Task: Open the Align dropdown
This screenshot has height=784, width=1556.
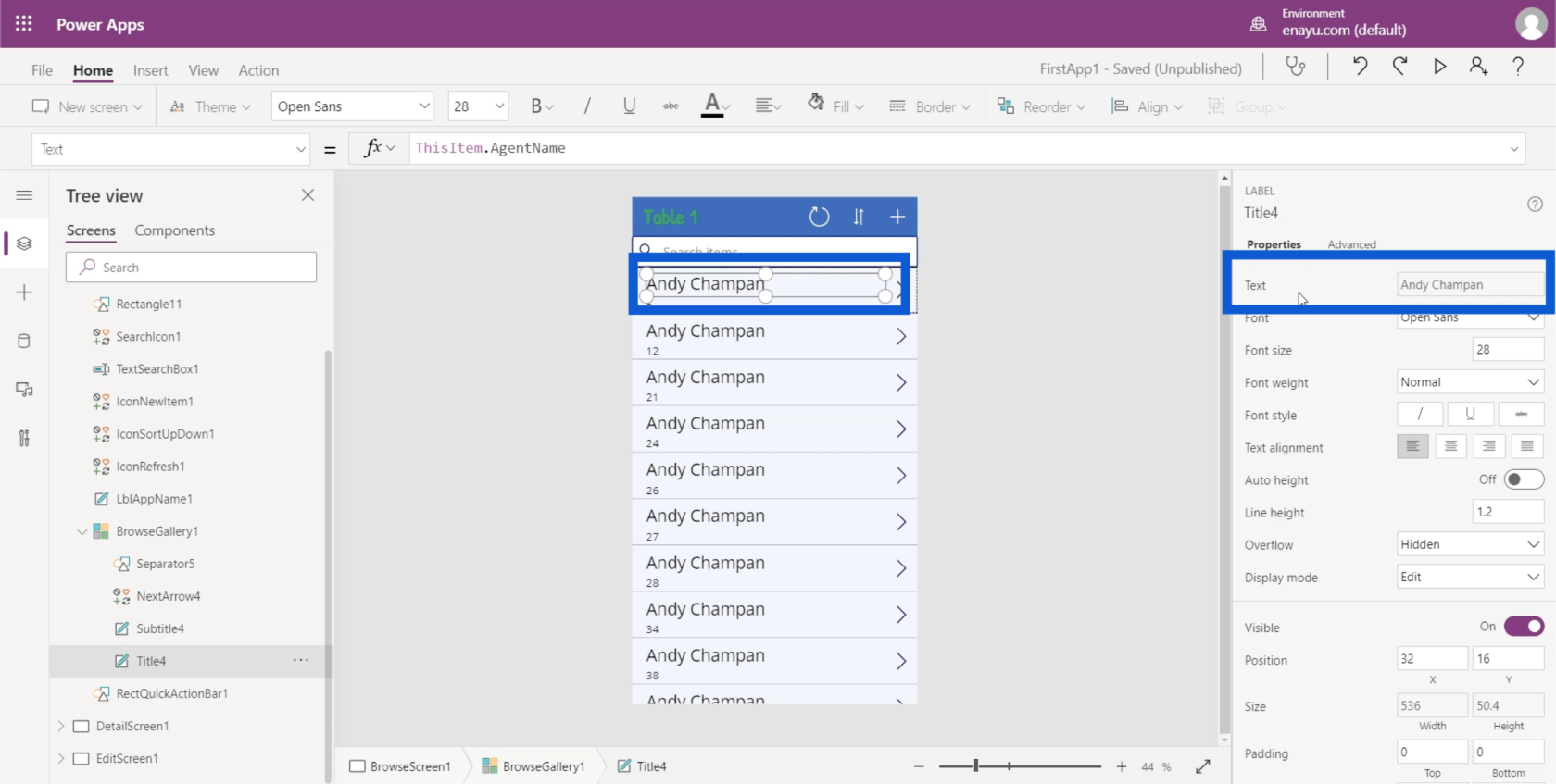Action: 1147,106
